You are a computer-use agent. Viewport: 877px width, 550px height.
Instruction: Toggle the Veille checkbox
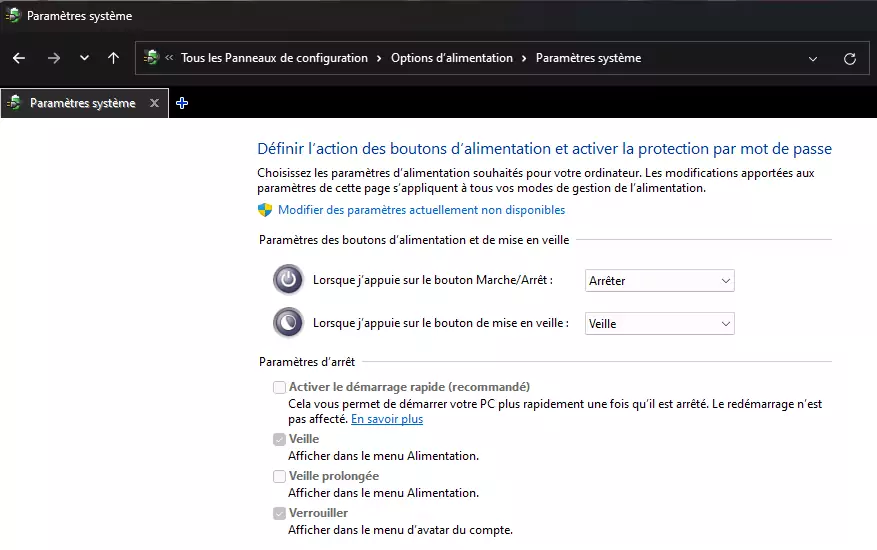click(x=279, y=439)
